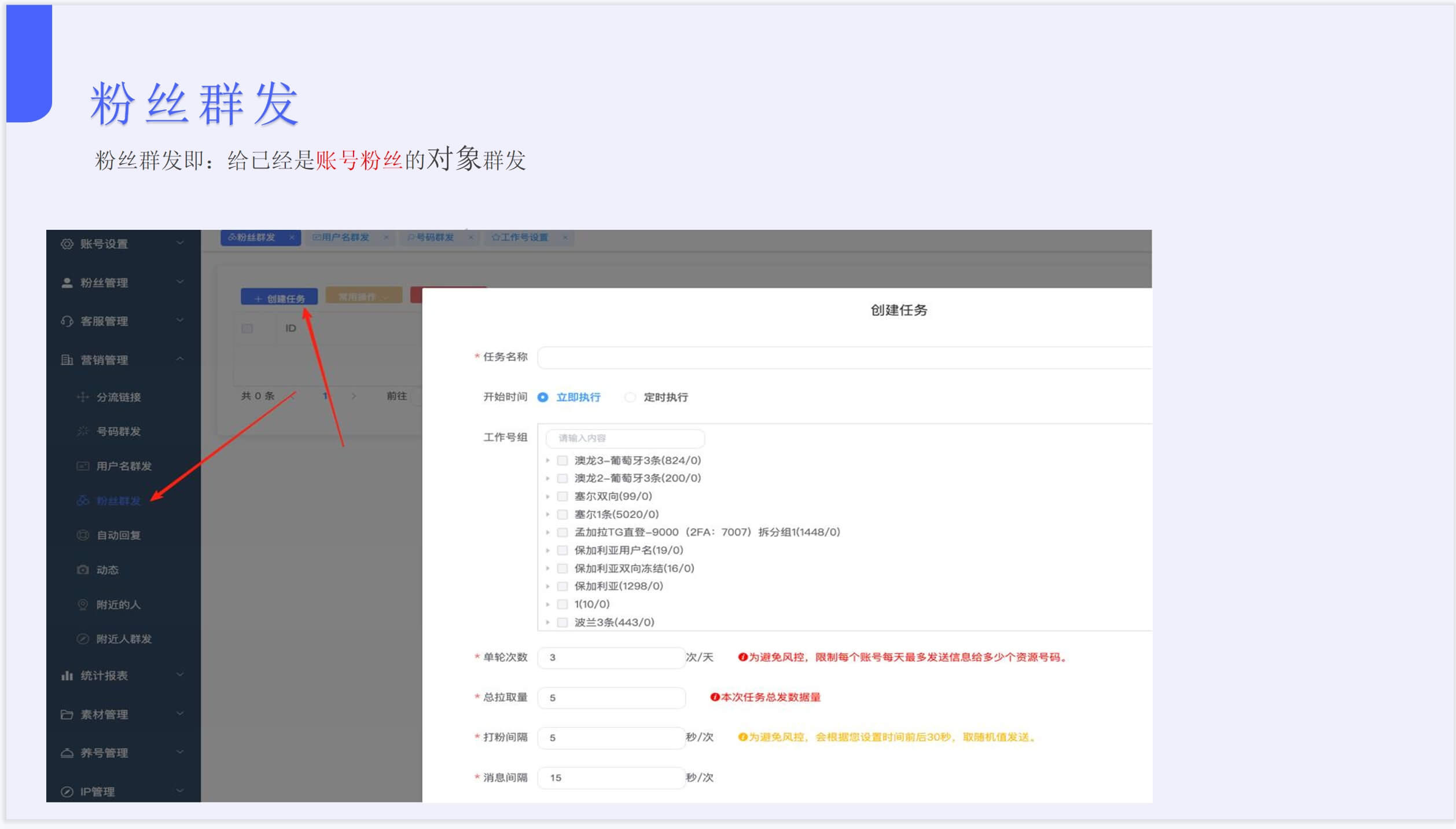Open the 粉丝群发 sidebar menu entry
1456x829 pixels.
(119, 501)
